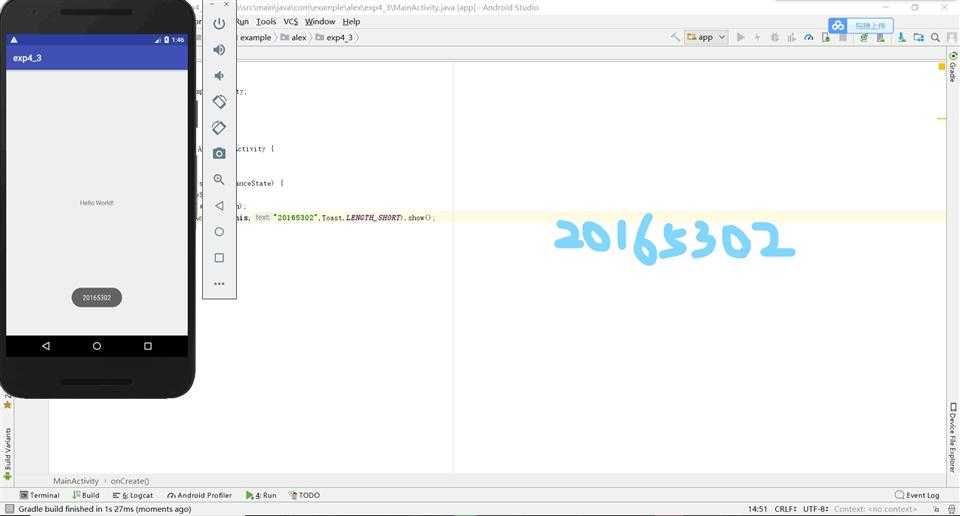This screenshot has width=960, height=516.
Task: Activate the emulator zoom tool
Action: [219, 179]
